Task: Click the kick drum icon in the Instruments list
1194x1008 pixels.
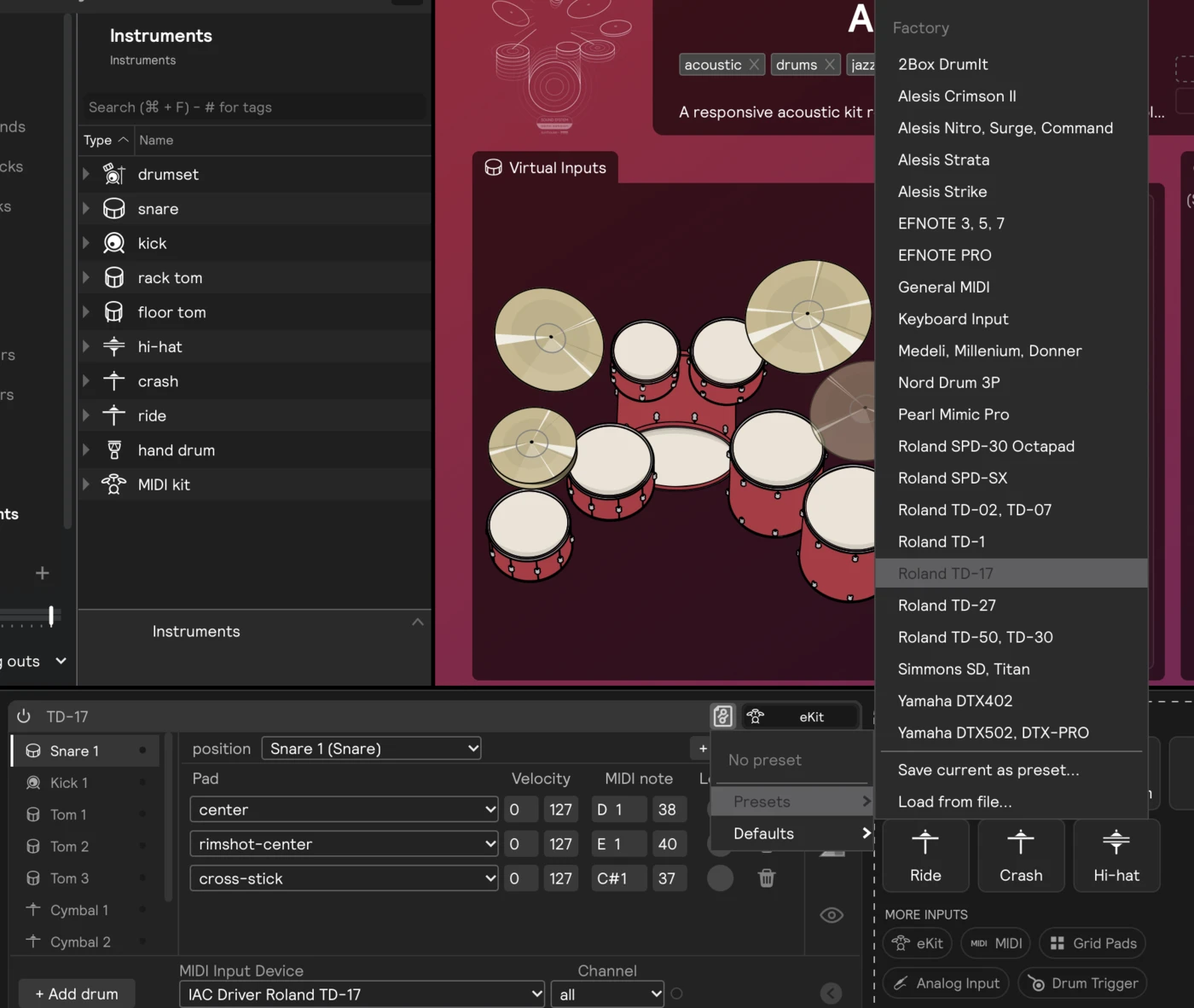Action: click(113, 243)
